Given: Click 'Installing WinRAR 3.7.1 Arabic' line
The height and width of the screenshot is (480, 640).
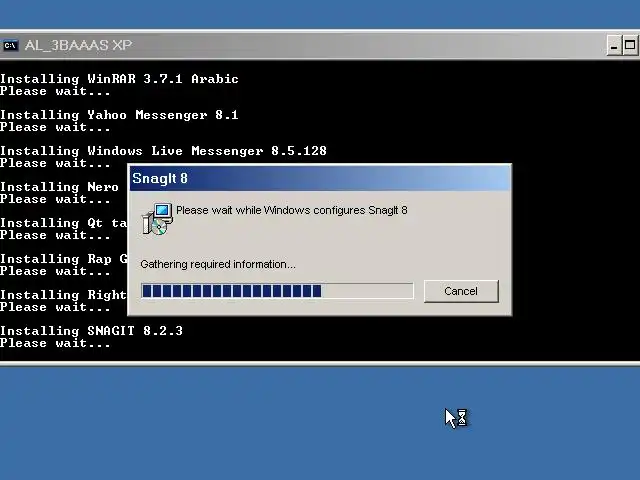Looking at the screenshot, I should [119, 78].
